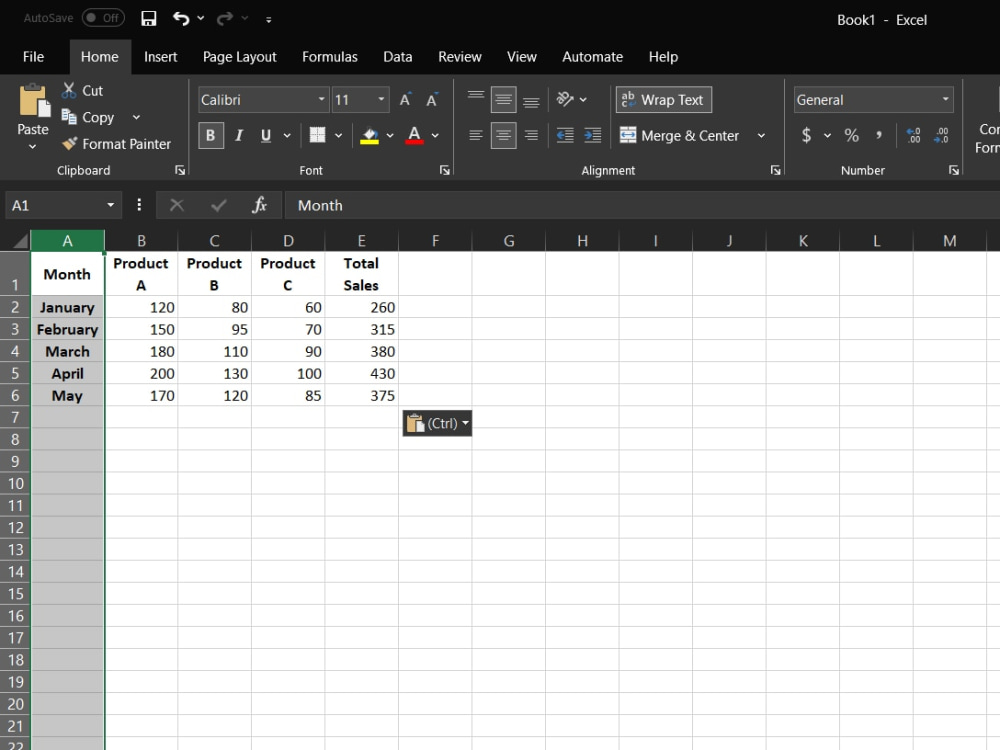
Task: Select the Total Sales header cell
Action: (x=362, y=274)
